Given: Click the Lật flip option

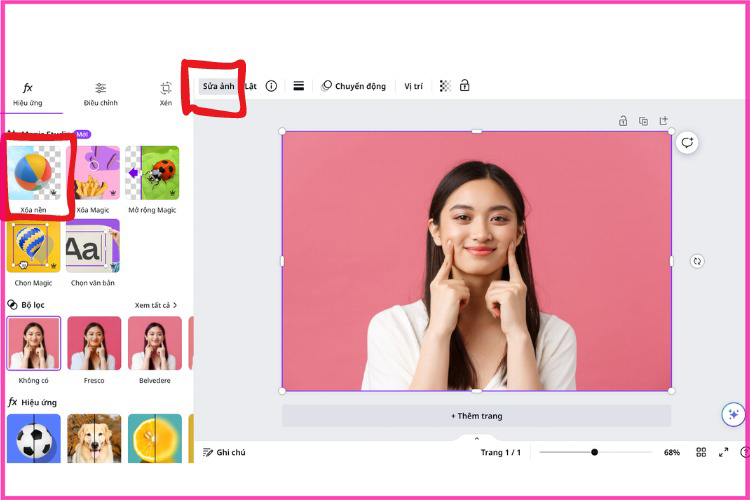Looking at the screenshot, I should point(251,86).
